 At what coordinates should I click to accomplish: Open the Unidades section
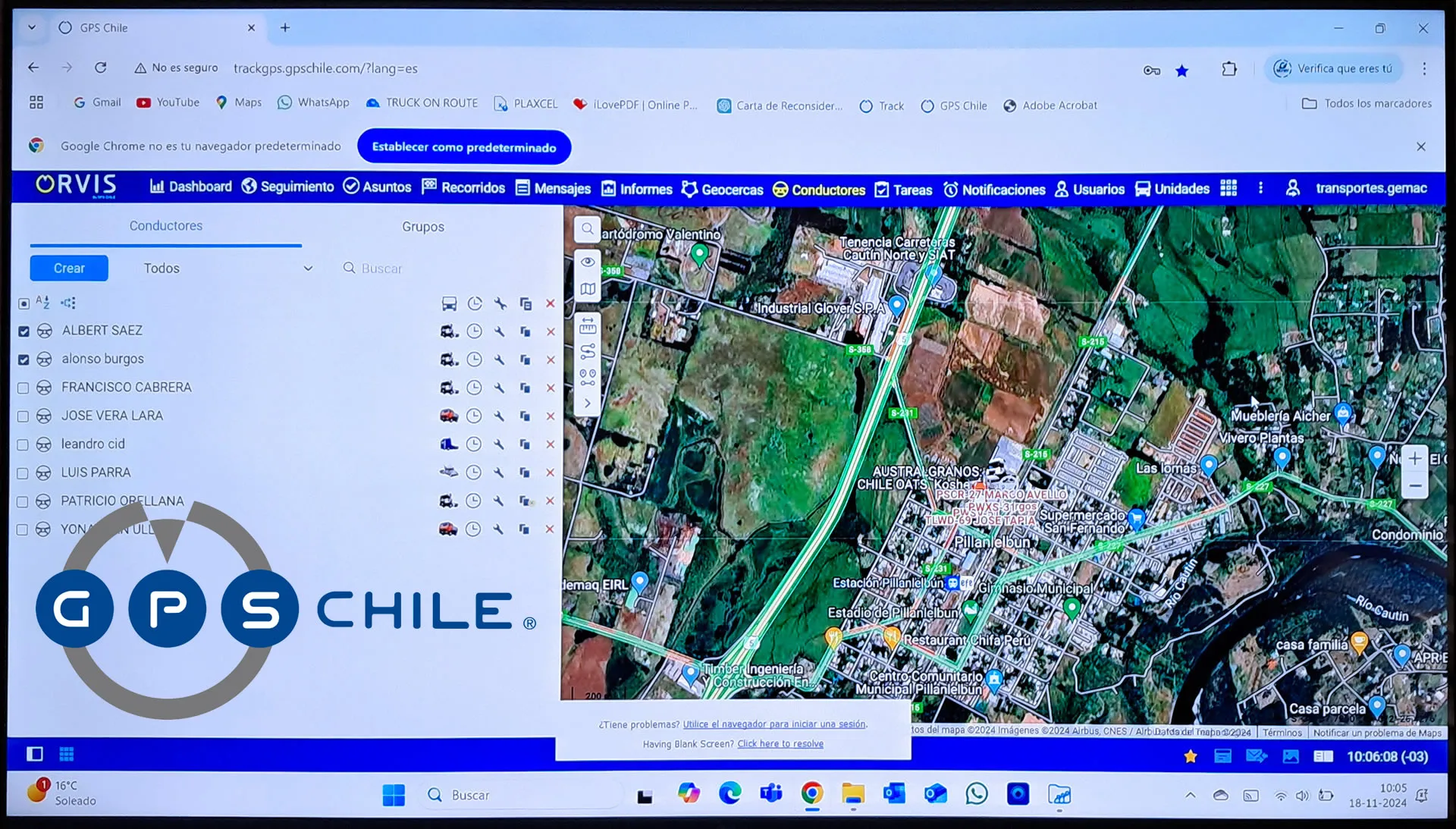coord(1172,189)
